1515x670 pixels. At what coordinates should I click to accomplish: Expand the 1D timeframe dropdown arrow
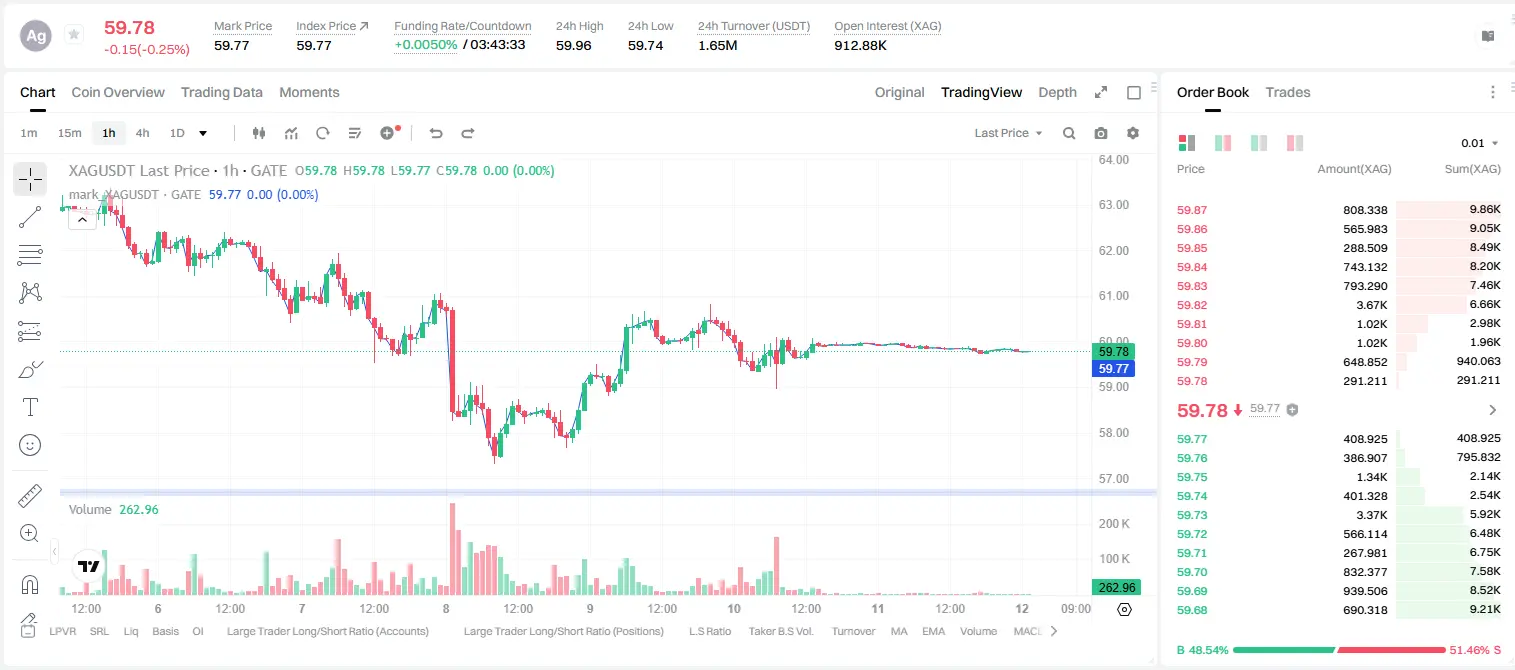click(203, 133)
